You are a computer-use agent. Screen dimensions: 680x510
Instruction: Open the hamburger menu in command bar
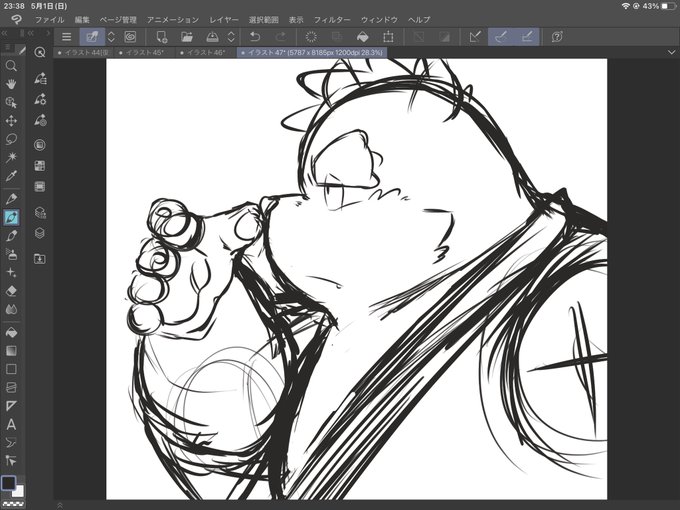tap(66, 37)
